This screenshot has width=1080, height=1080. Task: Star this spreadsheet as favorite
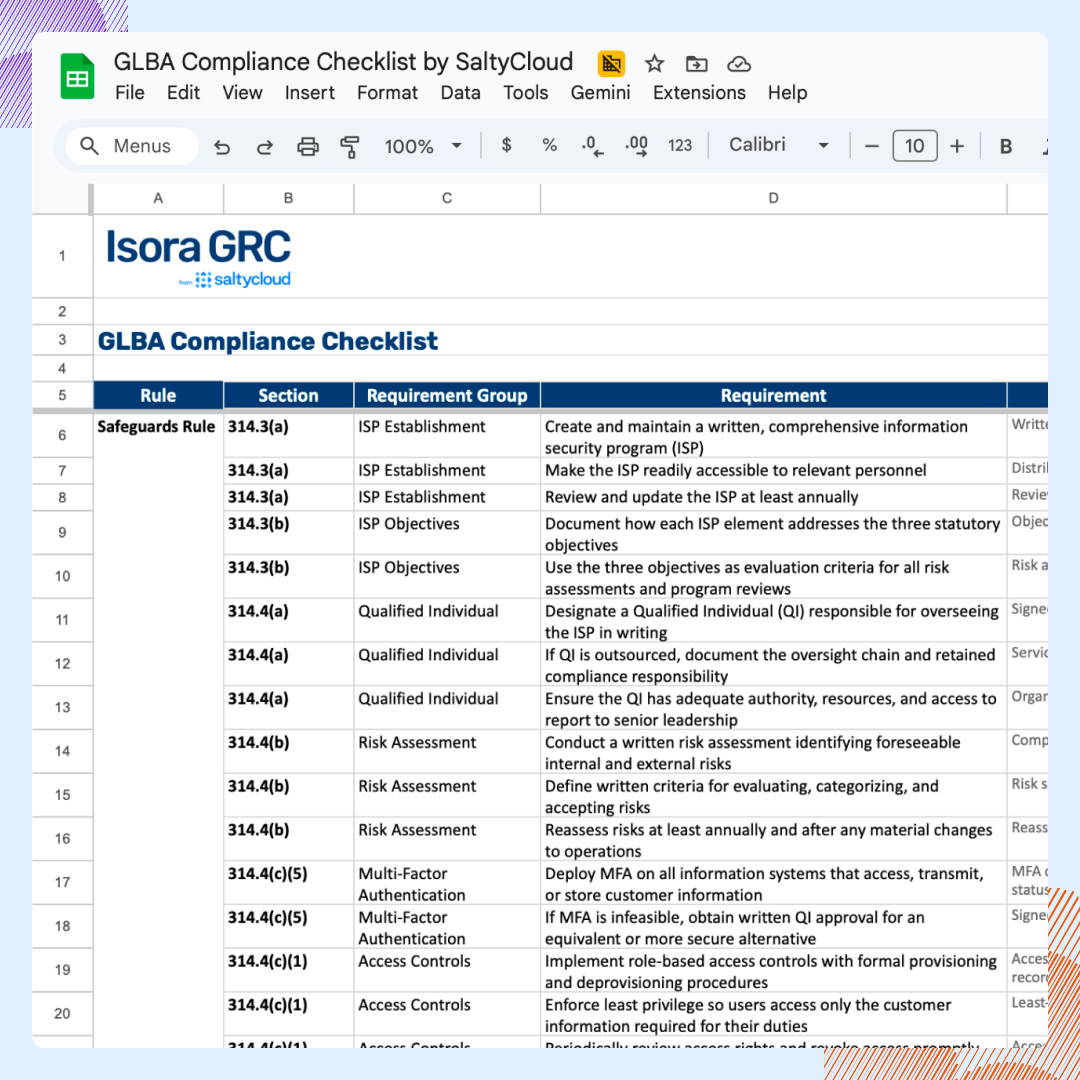tap(654, 63)
